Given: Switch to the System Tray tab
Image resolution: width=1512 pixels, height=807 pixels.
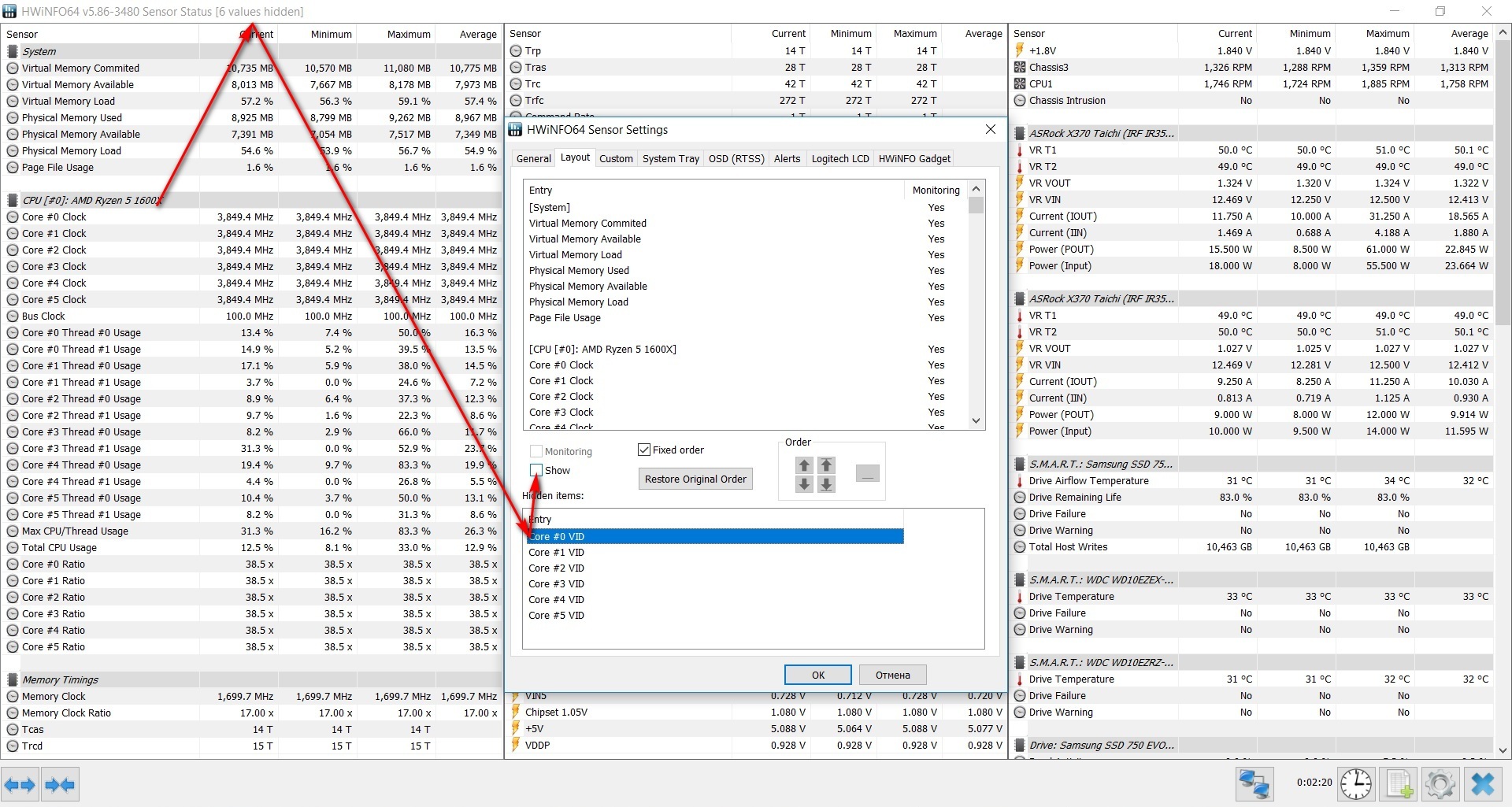Looking at the screenshot, I should [x=671, y=158].
